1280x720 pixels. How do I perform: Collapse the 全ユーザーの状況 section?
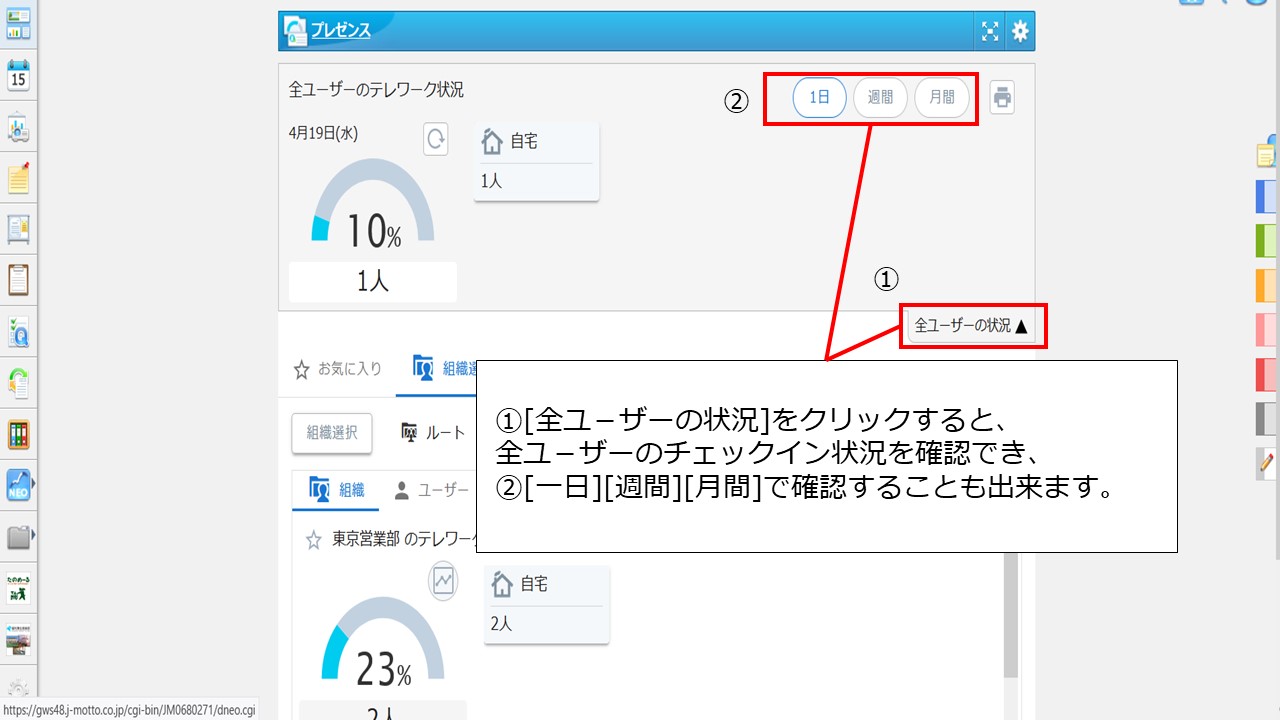click(972, 326)
